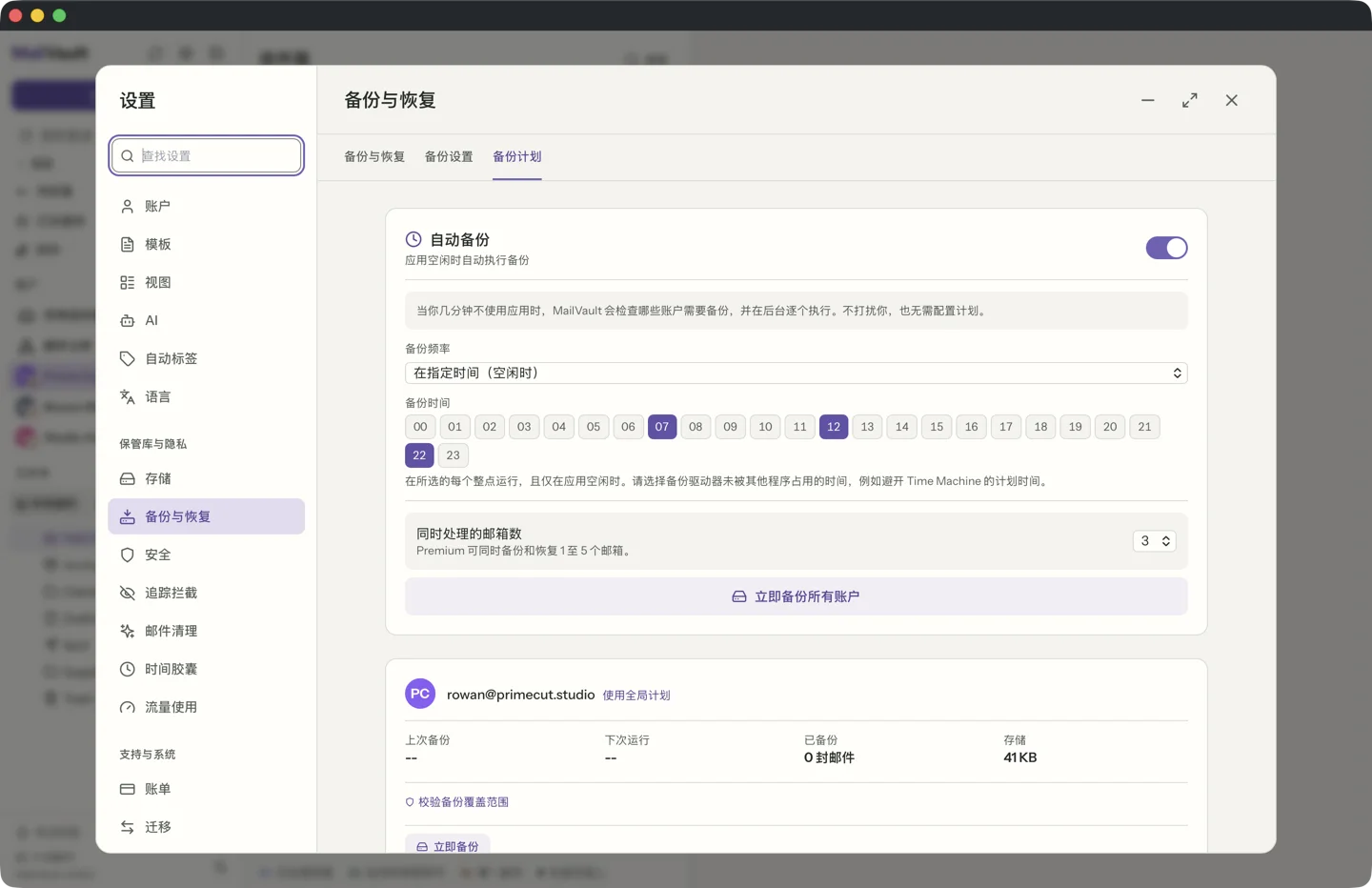The image size is (1372, 888).
Task: Enable backup hour 15
Action: tap(937, 427)
